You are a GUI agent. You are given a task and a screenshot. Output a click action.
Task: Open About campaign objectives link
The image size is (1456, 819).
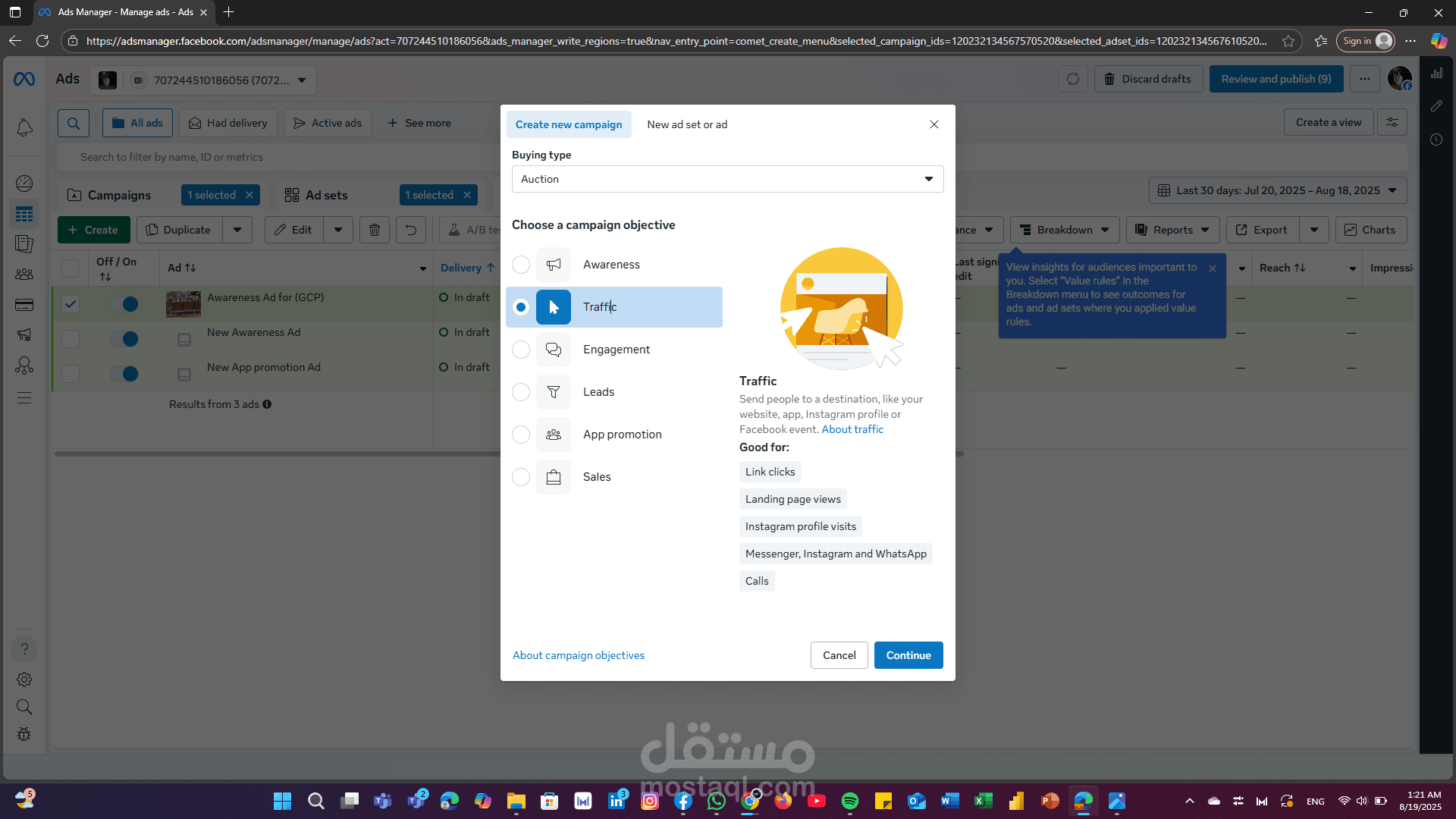tap(579, 655)
